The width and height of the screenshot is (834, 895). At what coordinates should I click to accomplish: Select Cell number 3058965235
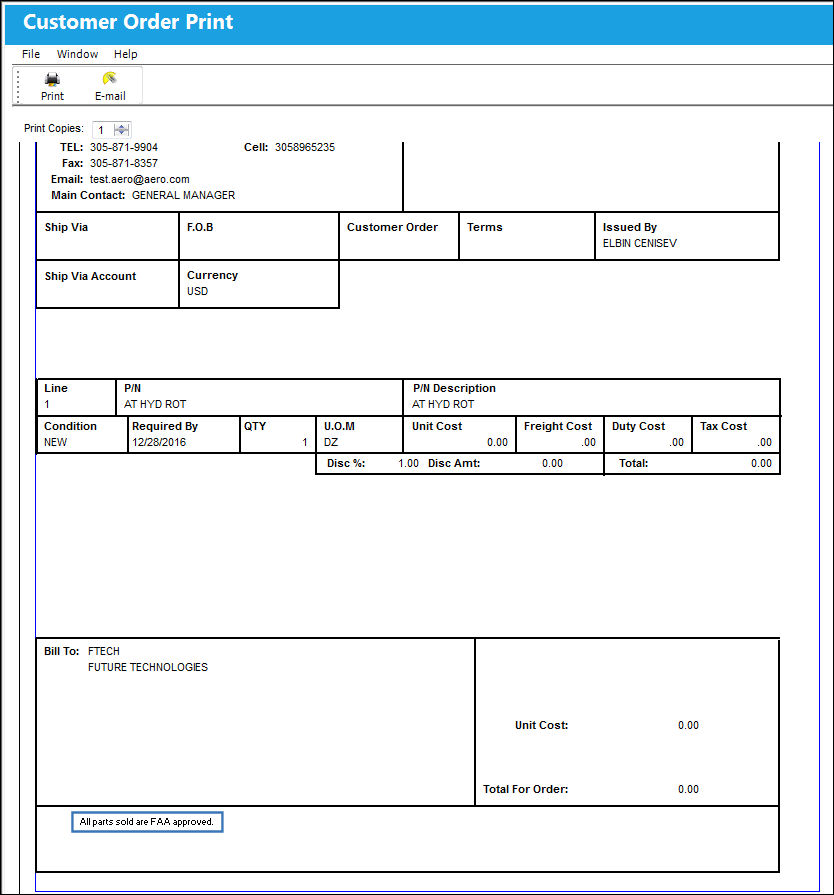305,147
